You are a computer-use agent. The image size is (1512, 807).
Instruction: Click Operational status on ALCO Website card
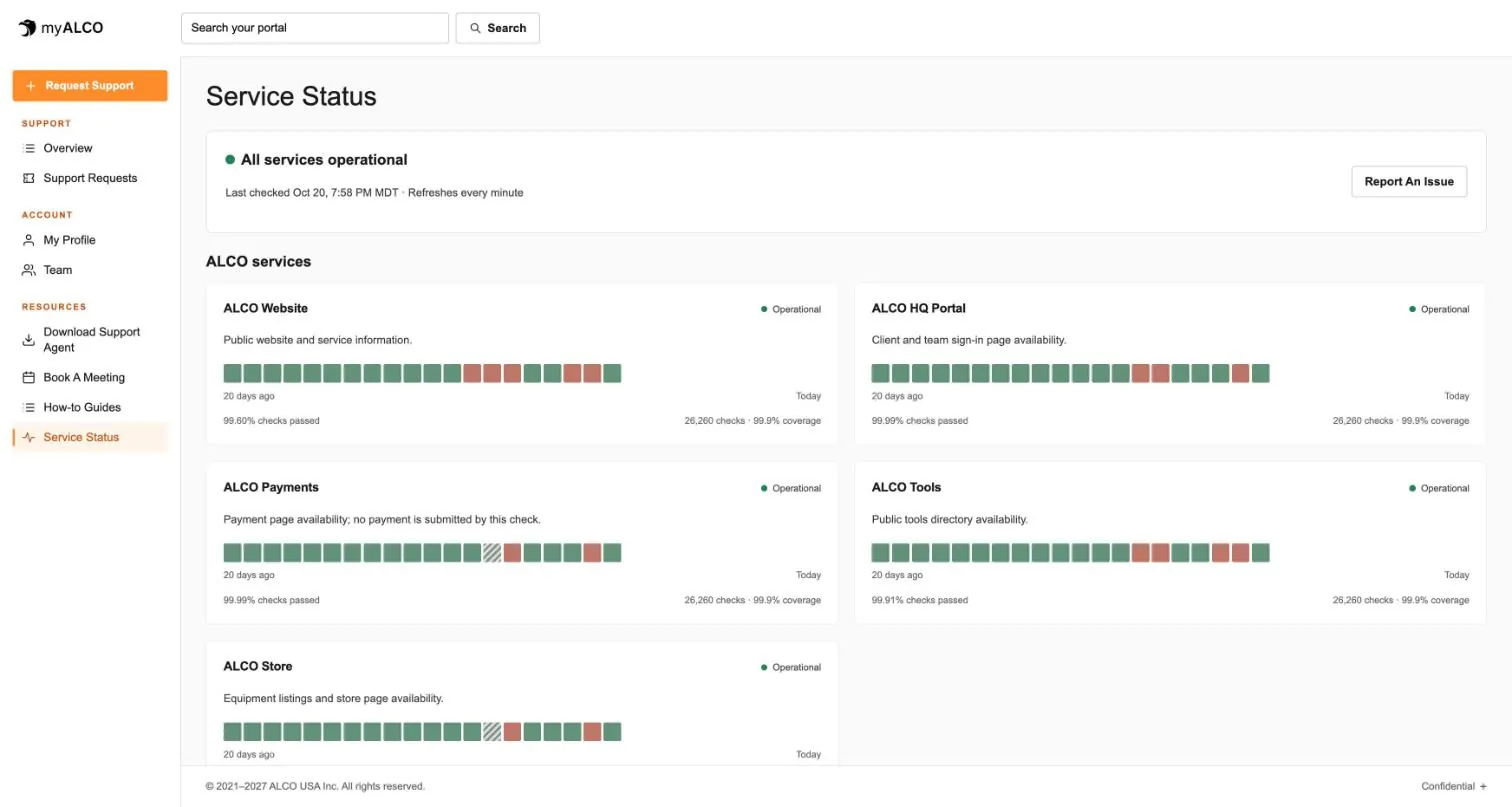(791, 310)
